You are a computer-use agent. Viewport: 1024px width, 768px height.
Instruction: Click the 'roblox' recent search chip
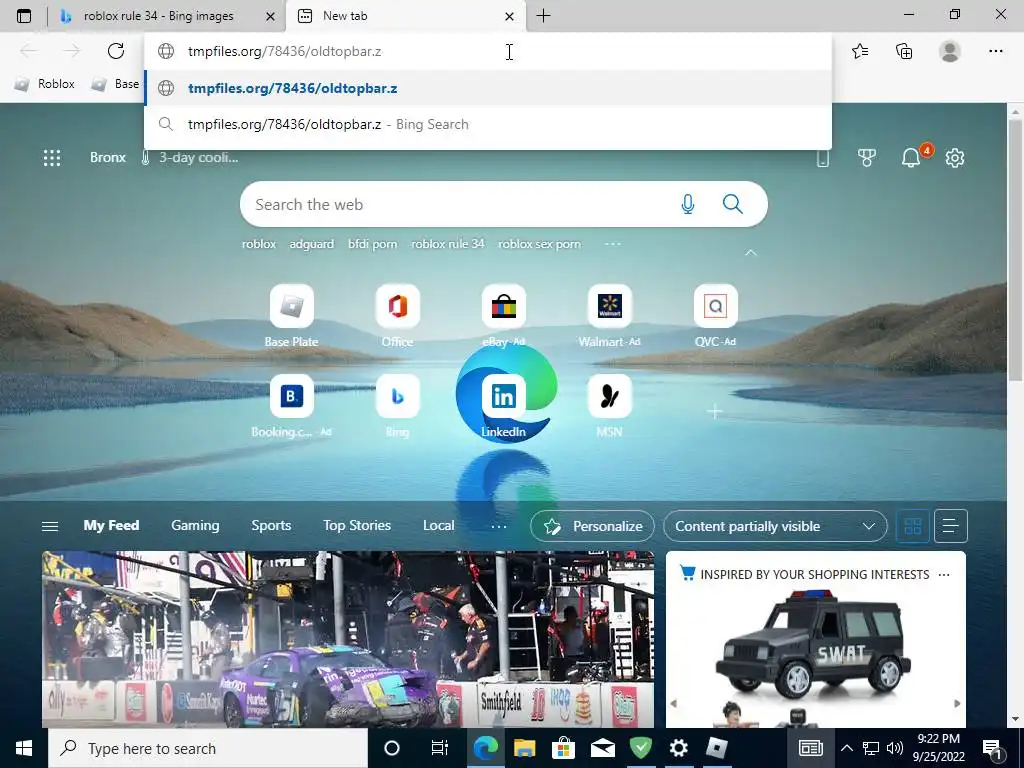point(259,244)
